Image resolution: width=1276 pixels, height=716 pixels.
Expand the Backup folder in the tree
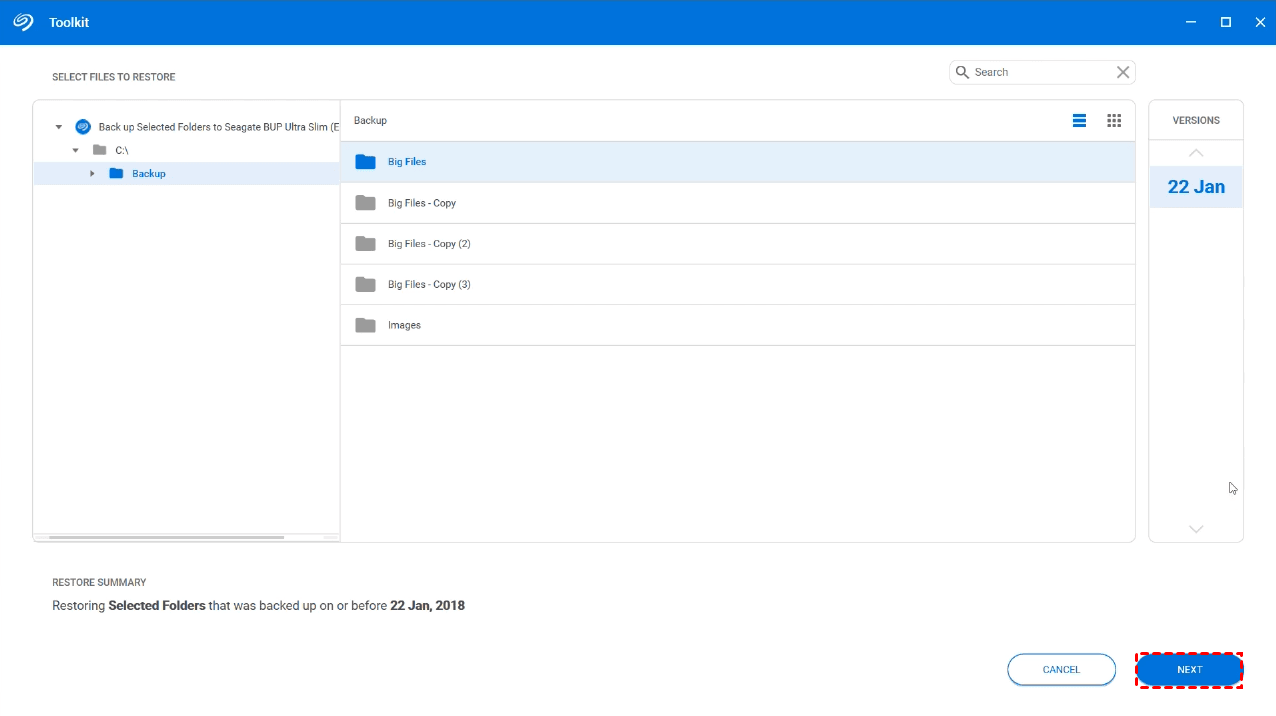point(92,173)
